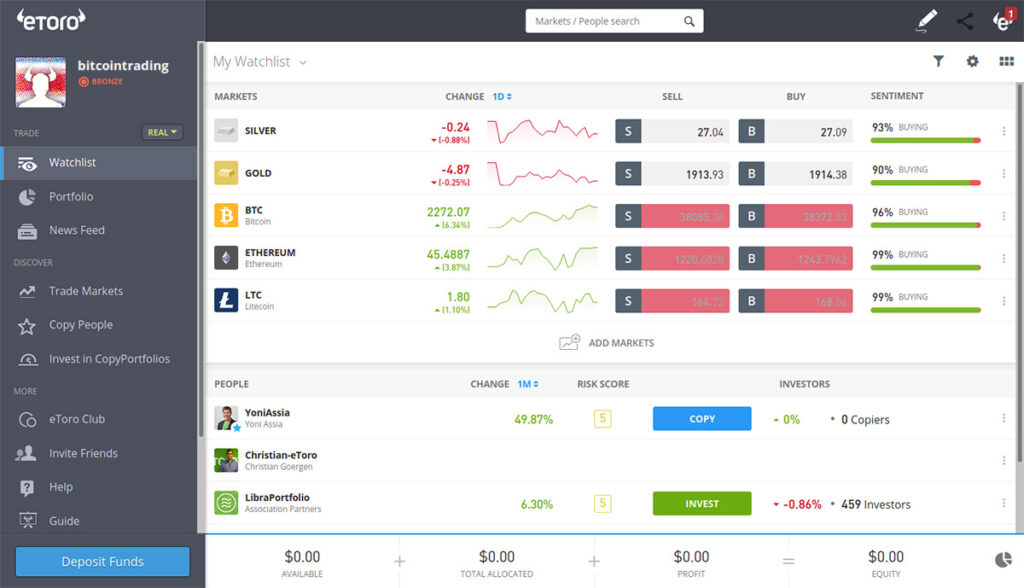The image size is (1024, 588).
Task: Click the filter funnel icon
Action: tap(938, 61)
